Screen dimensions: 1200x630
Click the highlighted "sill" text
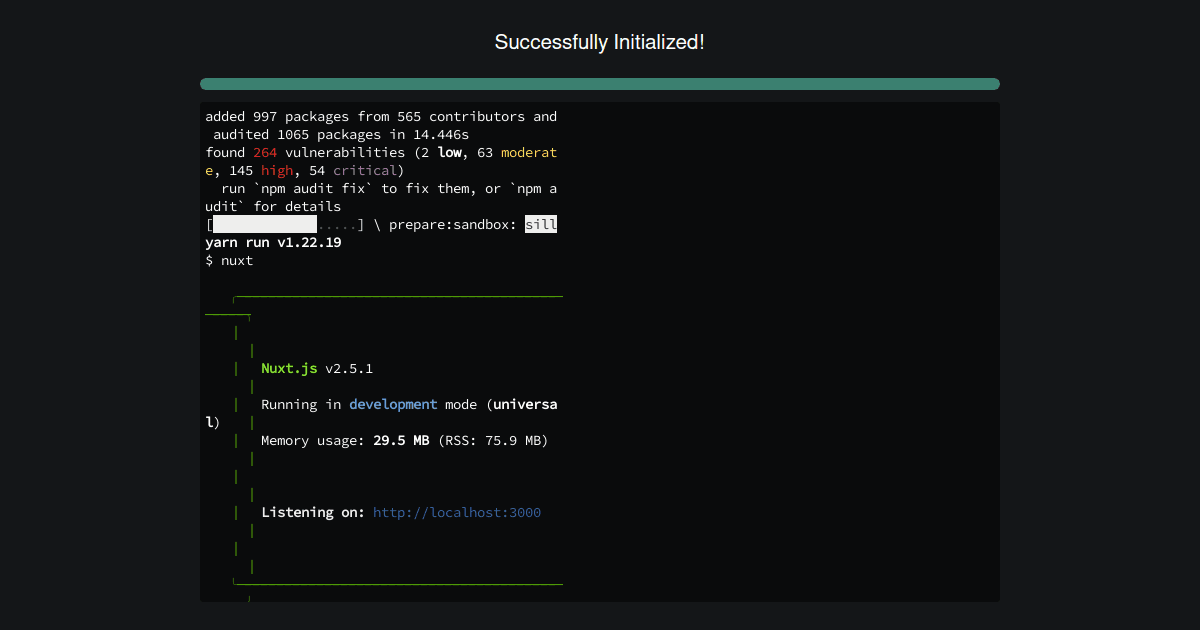coord(541,224)
